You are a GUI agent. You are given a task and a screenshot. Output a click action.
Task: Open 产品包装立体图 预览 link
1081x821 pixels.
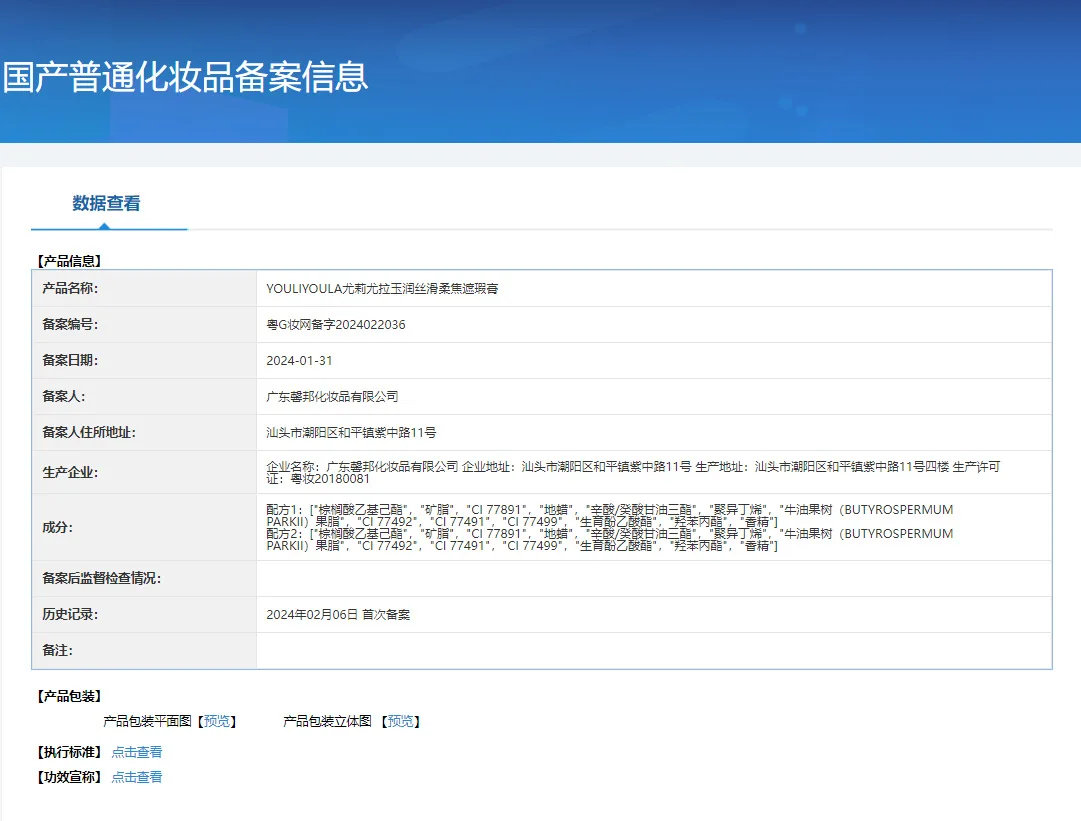tap(401, 721)
